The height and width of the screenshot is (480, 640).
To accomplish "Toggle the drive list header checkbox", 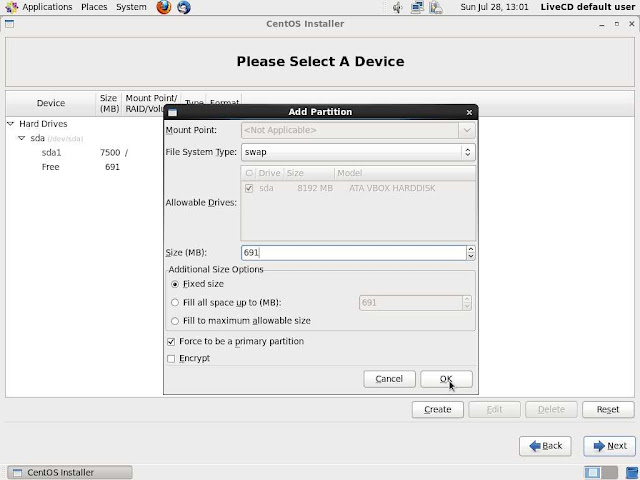I will [x=249, y=173].
